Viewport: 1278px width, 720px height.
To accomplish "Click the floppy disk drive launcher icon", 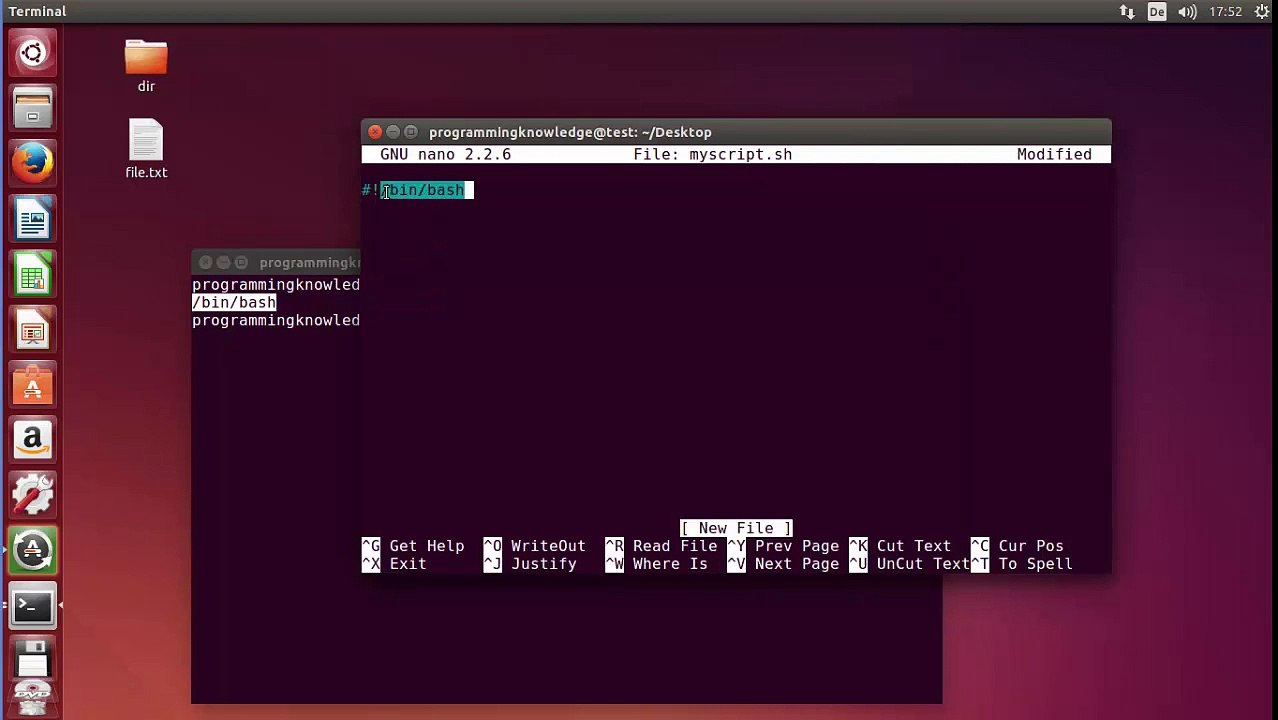I will tap(32, 660).
